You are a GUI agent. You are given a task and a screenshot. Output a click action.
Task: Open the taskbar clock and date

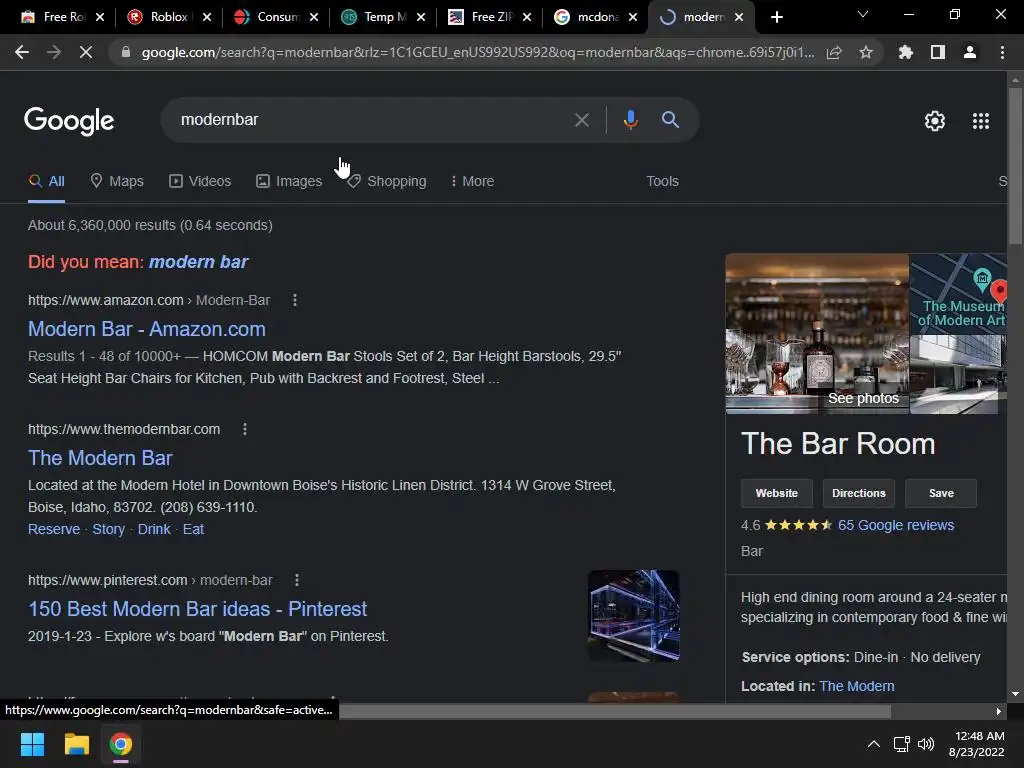pos(976,744)
